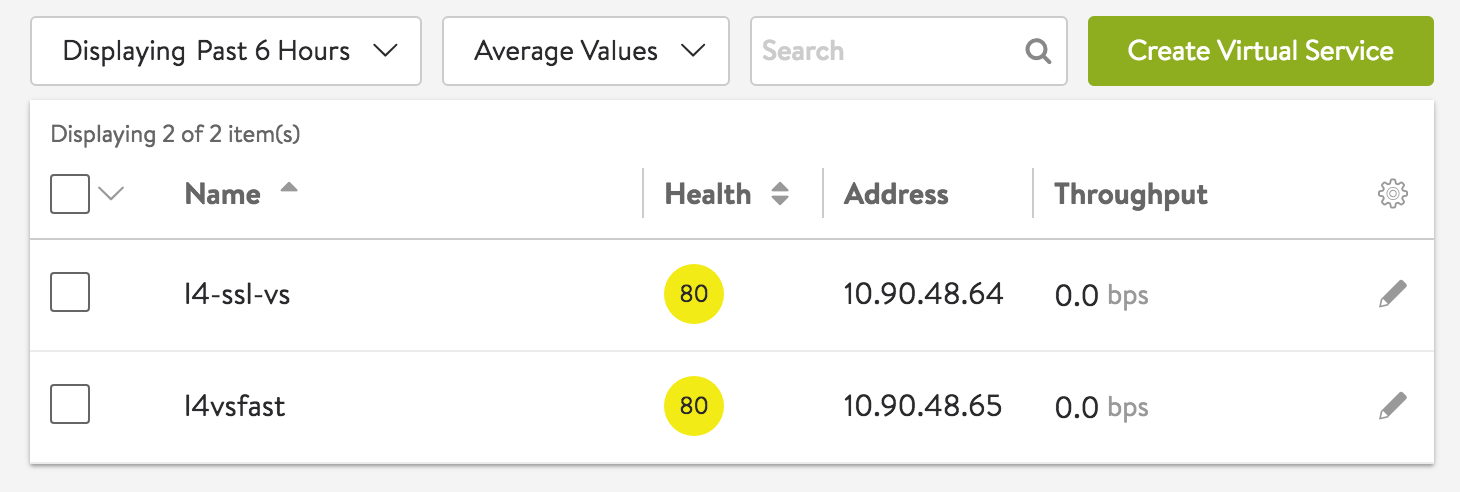
Task: Click the Throughput column header
Action: click(1130, 194)
